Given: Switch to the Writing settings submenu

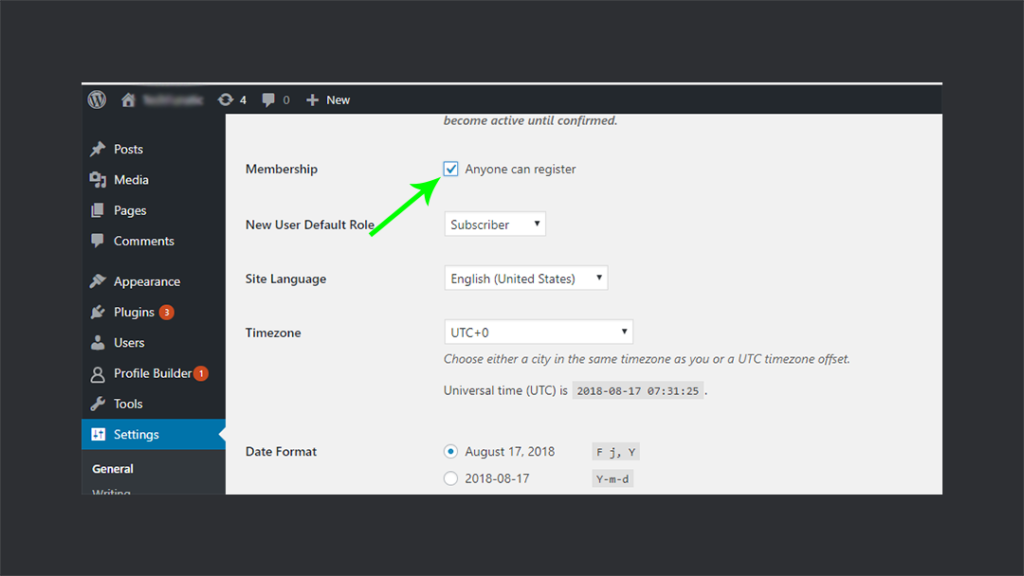Looking at the screenshot, I should tap(112, 492).
